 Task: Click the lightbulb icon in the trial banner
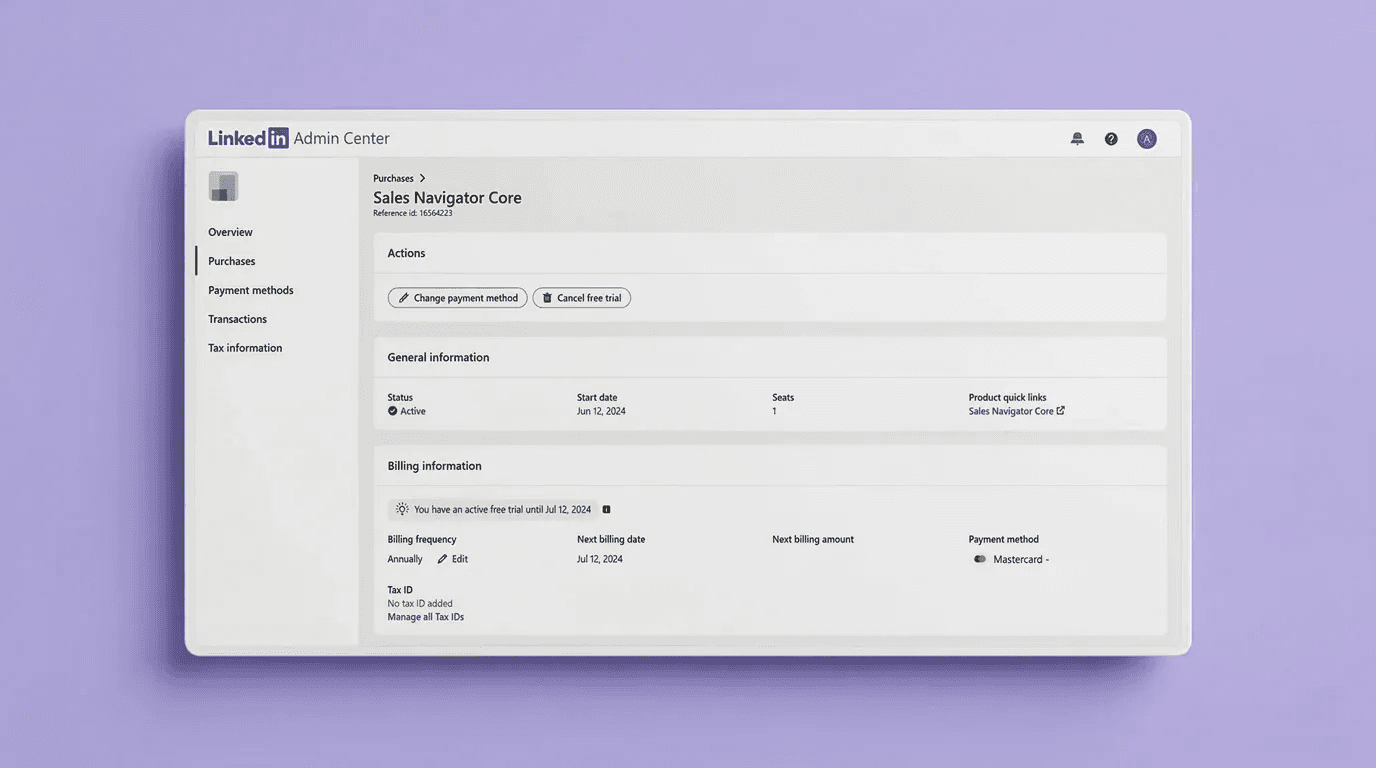pos(401,509)
